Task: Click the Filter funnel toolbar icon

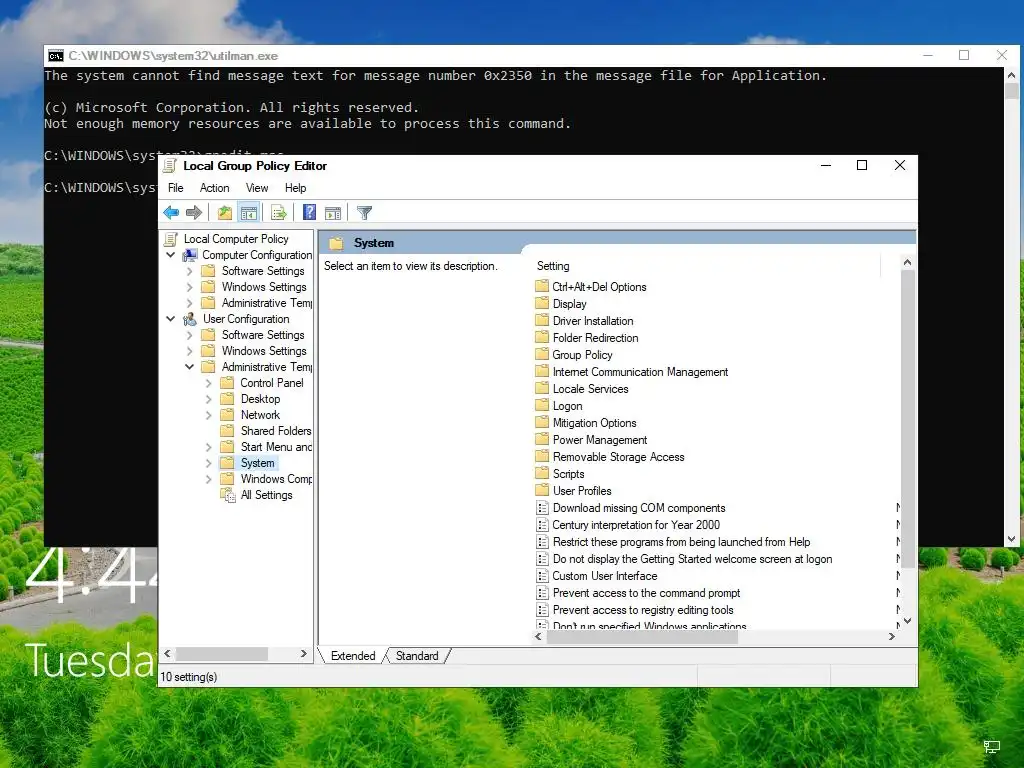Action: (x=364, y=212)
